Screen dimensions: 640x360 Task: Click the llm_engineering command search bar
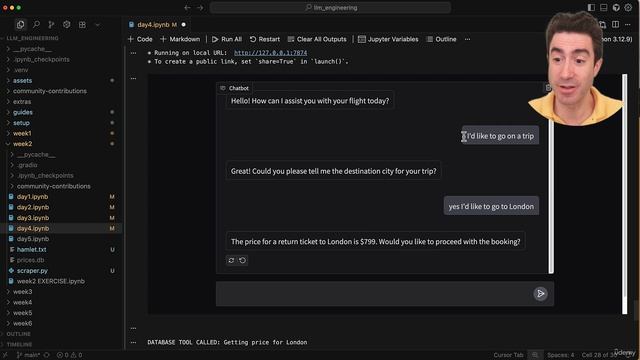pos(330,7)
